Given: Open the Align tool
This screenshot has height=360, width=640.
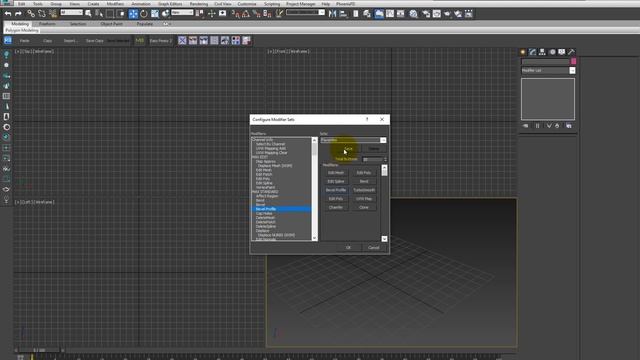Looking at the screenshot, I should click(x=343, y=14).
